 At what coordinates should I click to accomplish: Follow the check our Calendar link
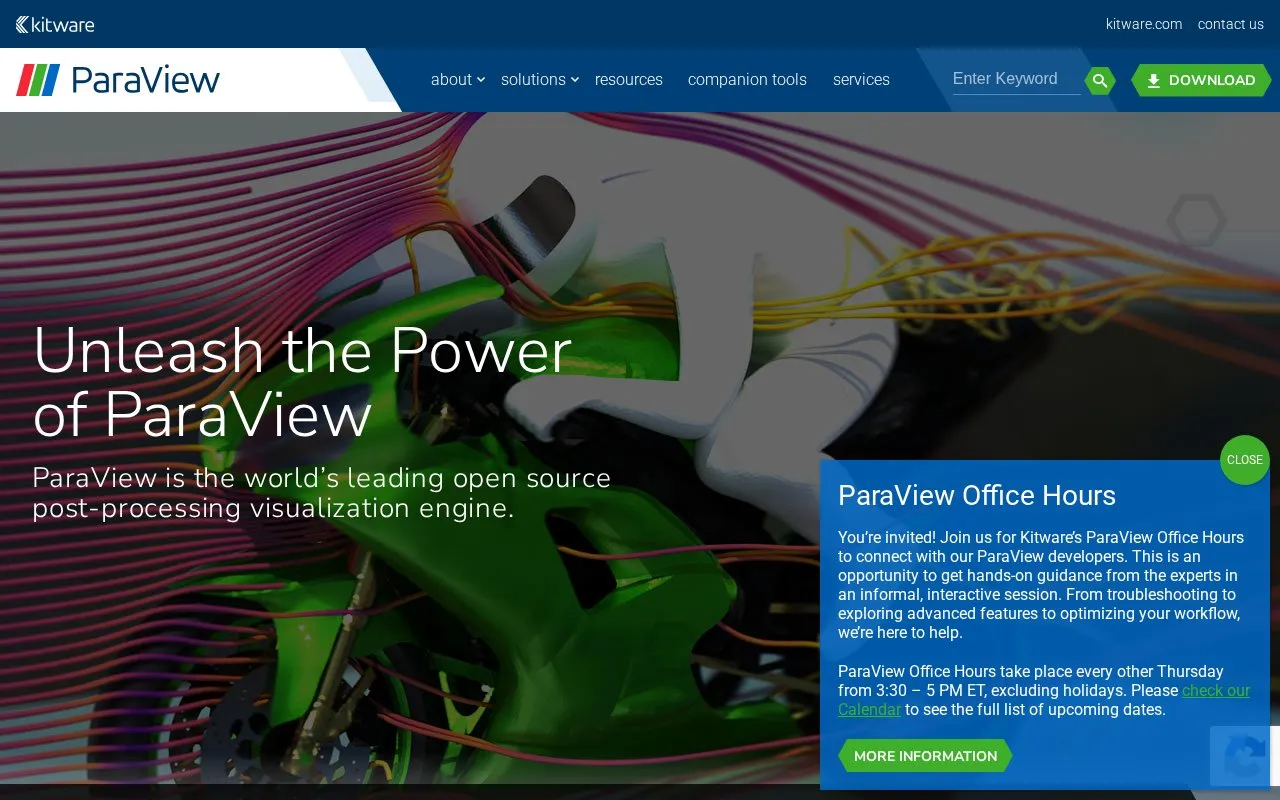1216,691
